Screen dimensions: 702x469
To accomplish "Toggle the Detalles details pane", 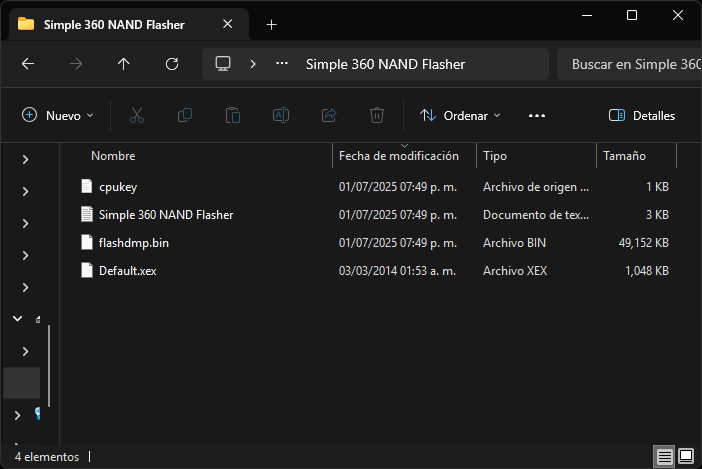I will pyautogui.click(x=642, y=115).
